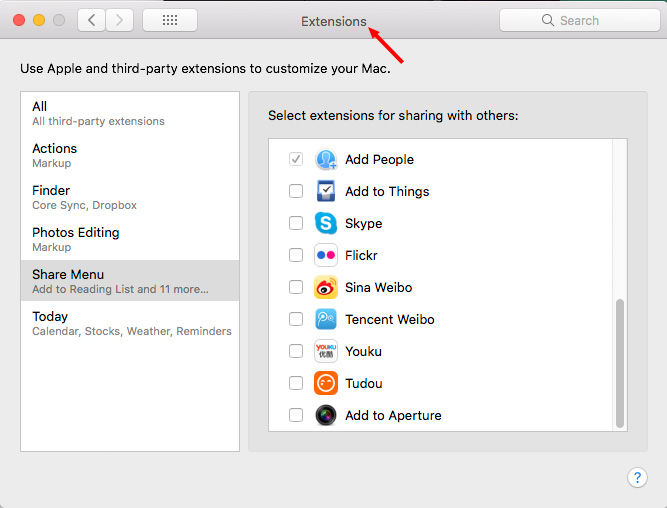Click the Tudou label text
Screen dimensions: 667x508
pos(364,383)
